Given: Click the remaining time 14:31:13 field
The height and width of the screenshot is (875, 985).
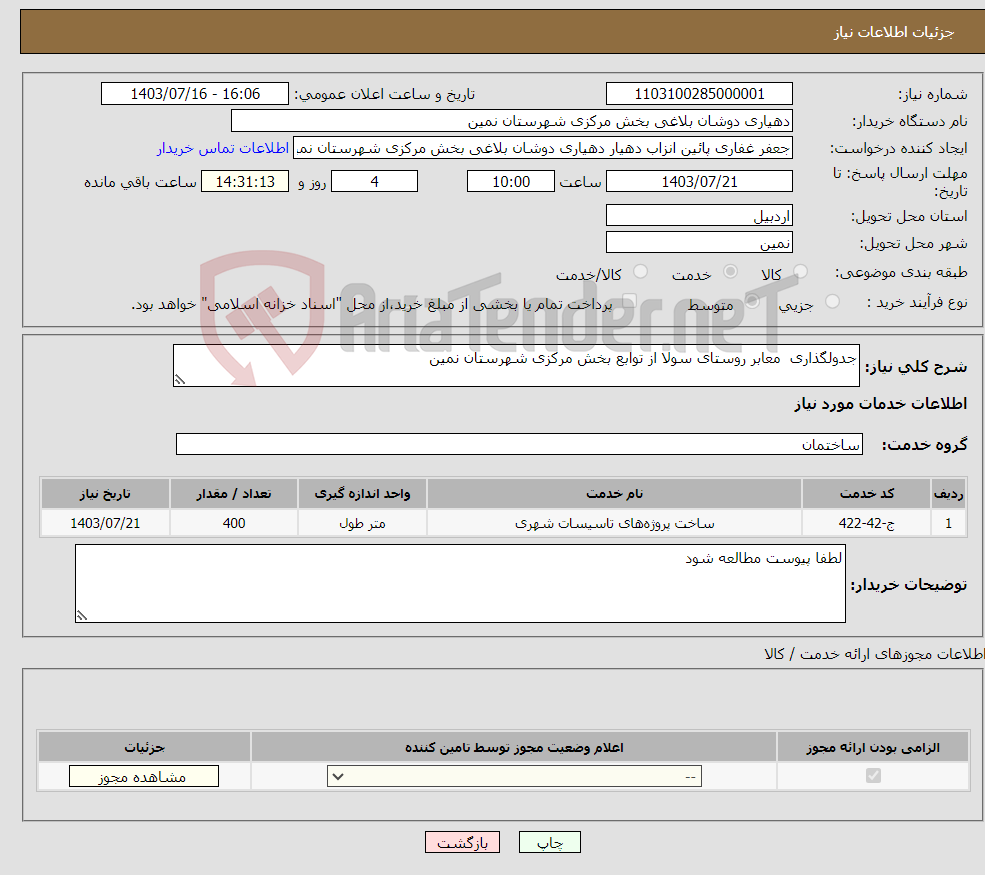Looking at the screenshot, I should tap(245, 182).
